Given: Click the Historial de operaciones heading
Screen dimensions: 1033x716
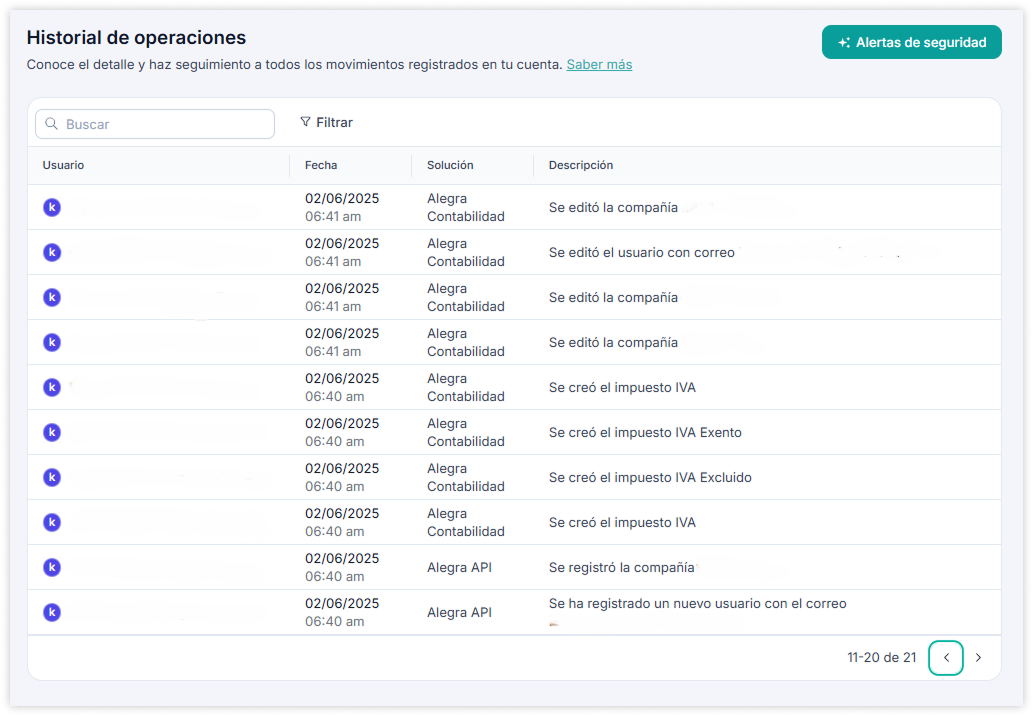Looking at the screenshot, I should [136, 38].
